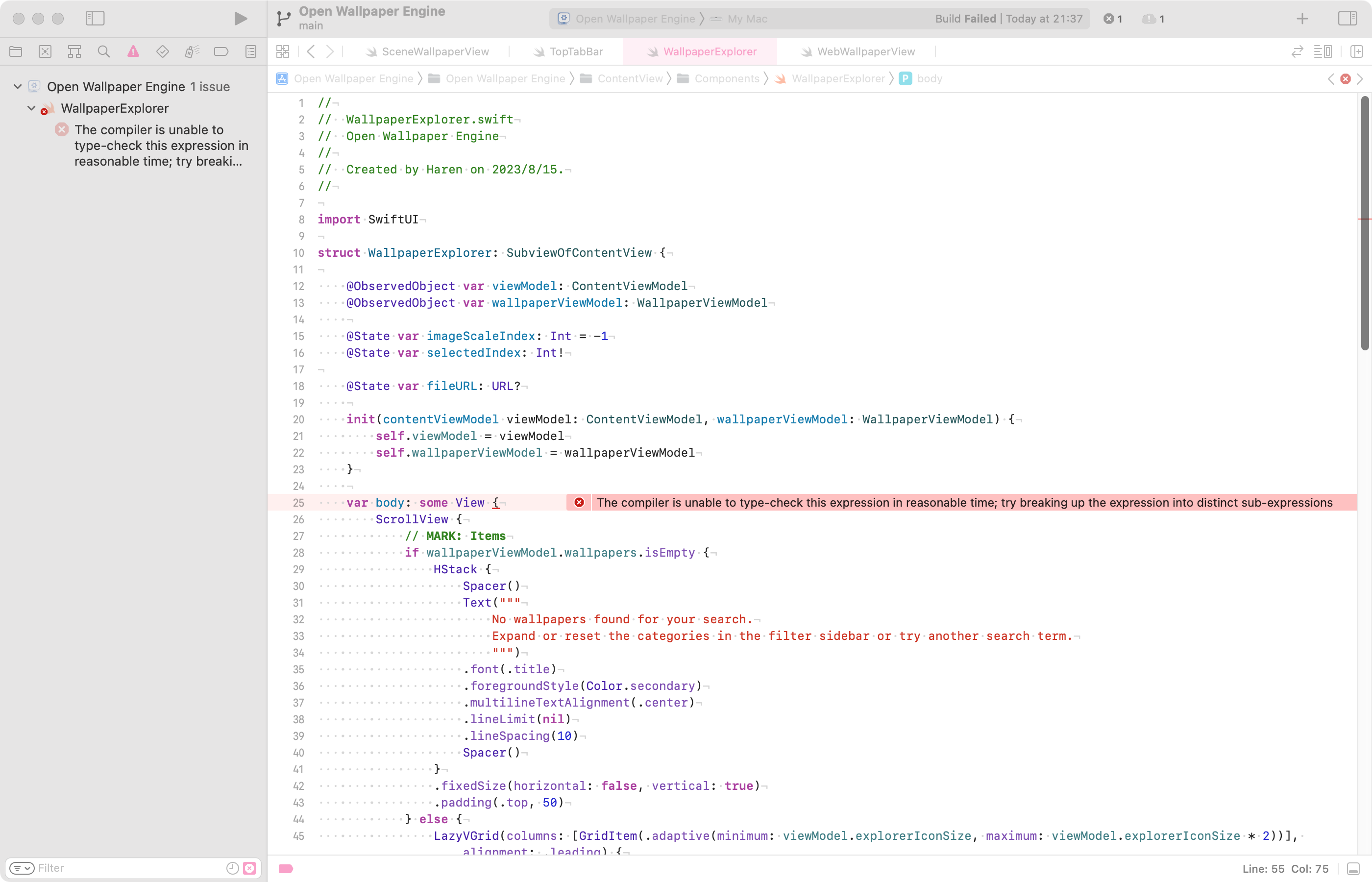The image size is (1372, 882).
Task: Collapse the Open Wallpaper Engine issue group
Action: click(17, 86)
